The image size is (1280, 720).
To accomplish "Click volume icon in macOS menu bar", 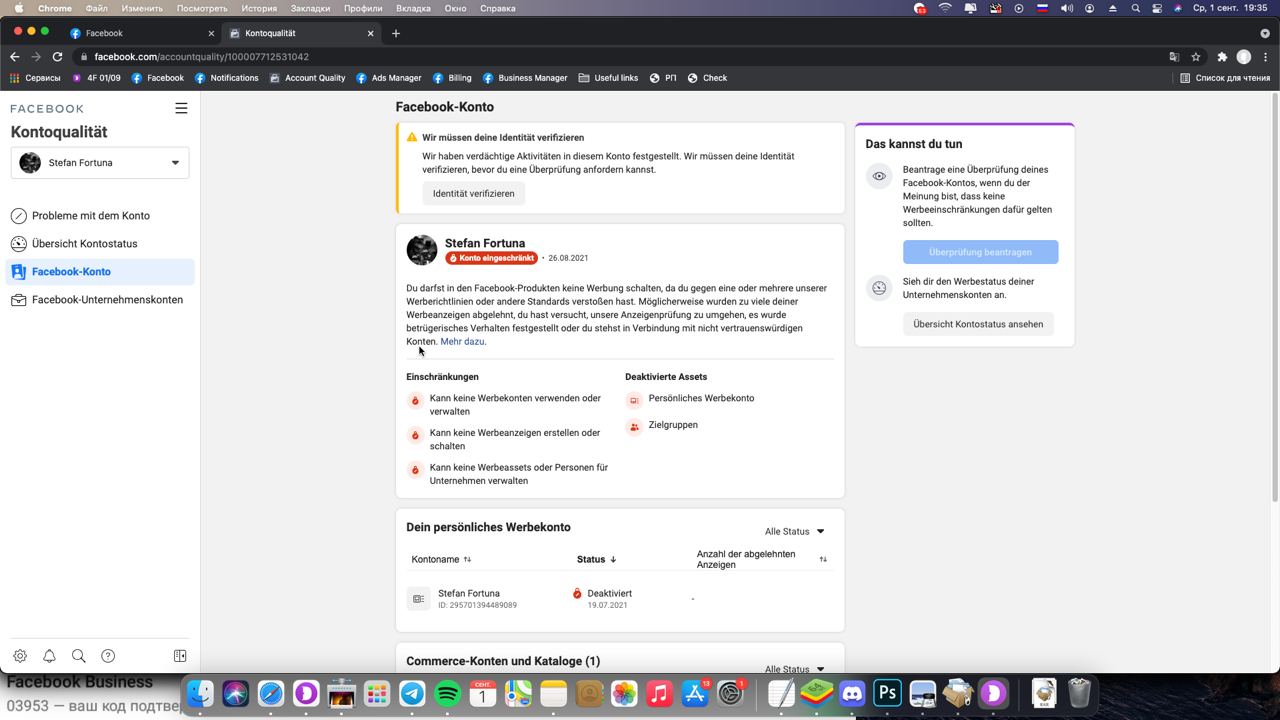I will pyautogui.click(x=1066, y=8).
